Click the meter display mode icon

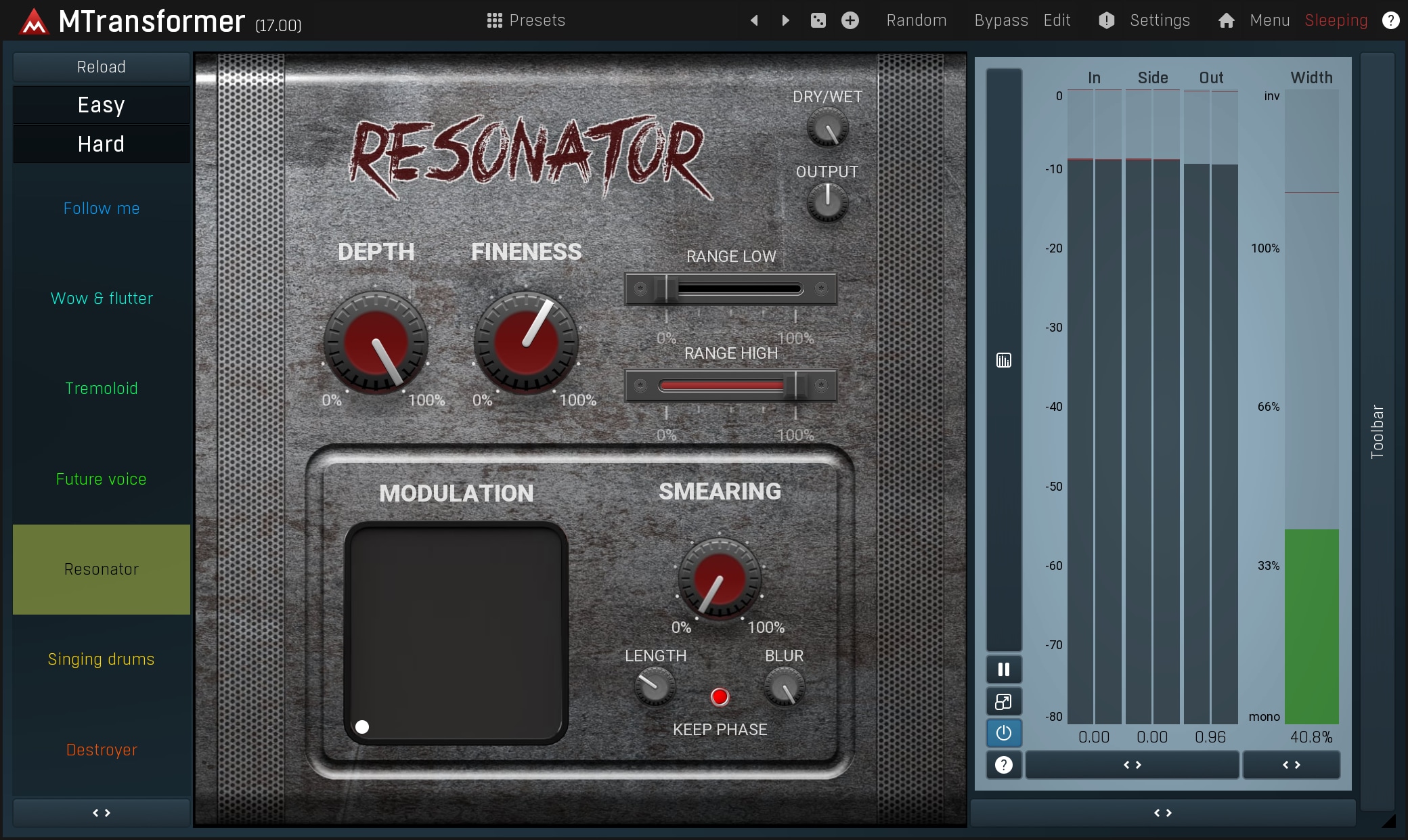click(1004, 360)
